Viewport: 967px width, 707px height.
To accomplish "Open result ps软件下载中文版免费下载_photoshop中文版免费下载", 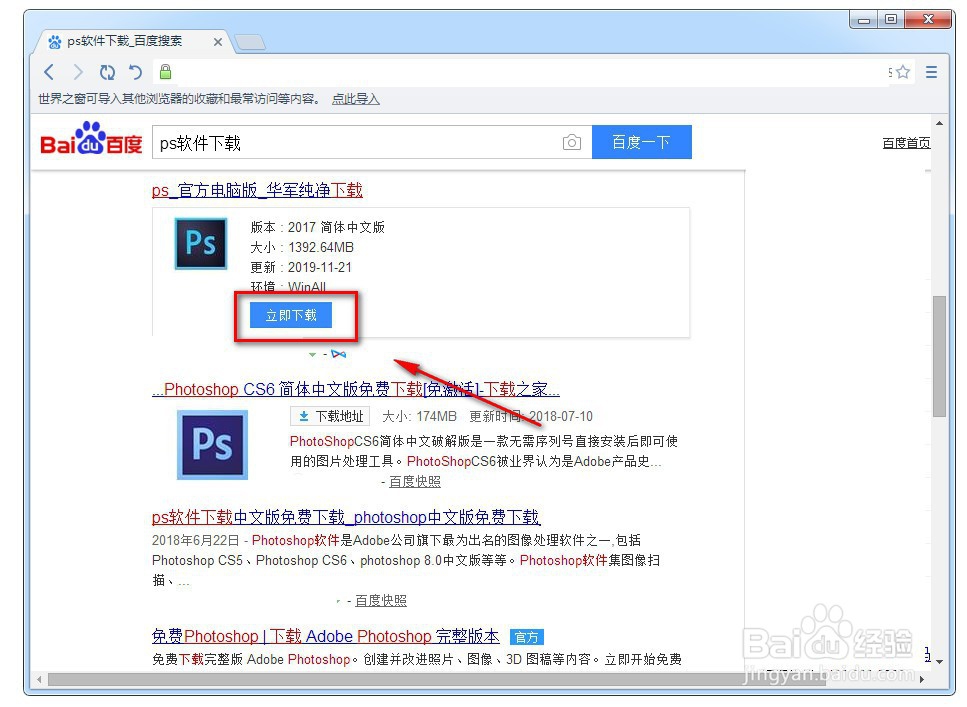I will (346, 517).
